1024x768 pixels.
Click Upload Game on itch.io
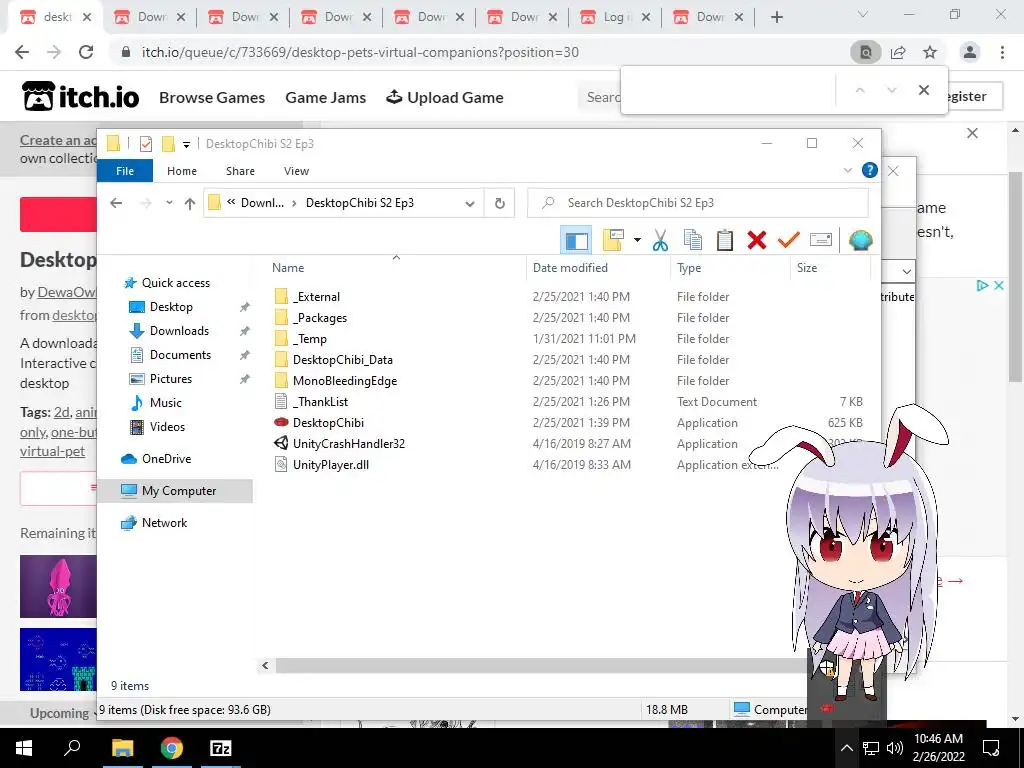[x=445, y=97]
